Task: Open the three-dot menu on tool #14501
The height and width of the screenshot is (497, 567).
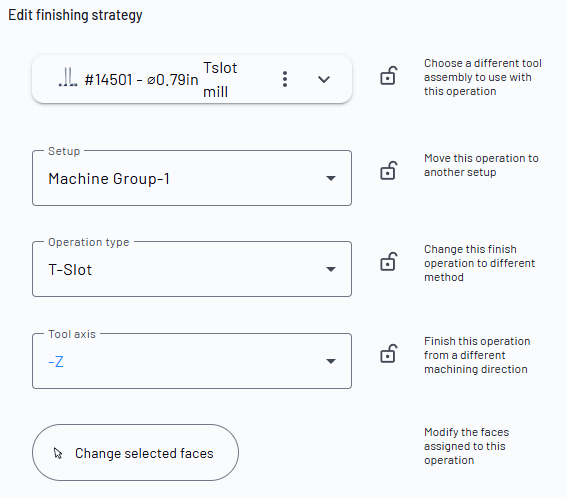Action: coord(285,79)
